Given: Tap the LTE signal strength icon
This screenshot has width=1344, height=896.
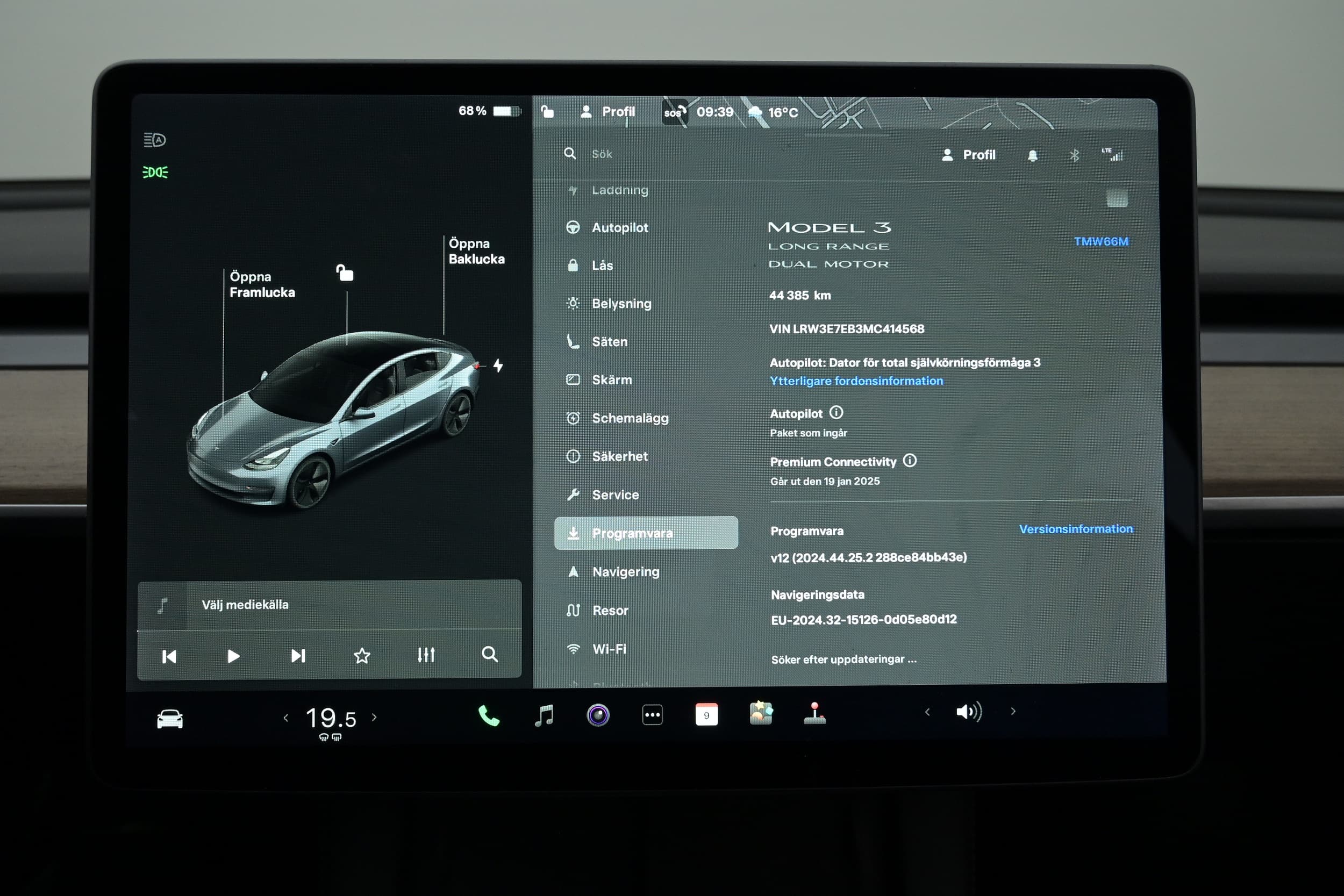Looking at the screenshot, I should pyautogui.click(x=1112, y=154).
